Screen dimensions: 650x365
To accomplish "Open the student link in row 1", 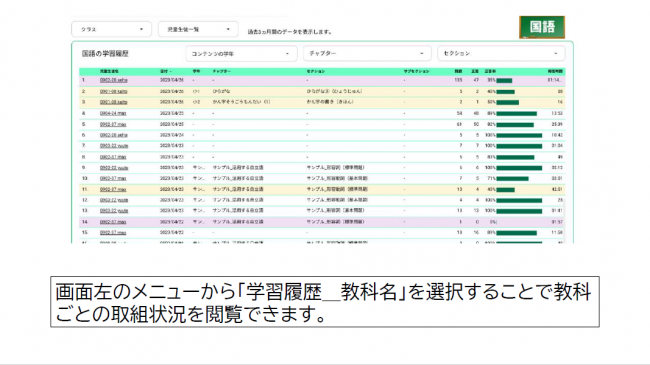I will click(x=114, y=80).
